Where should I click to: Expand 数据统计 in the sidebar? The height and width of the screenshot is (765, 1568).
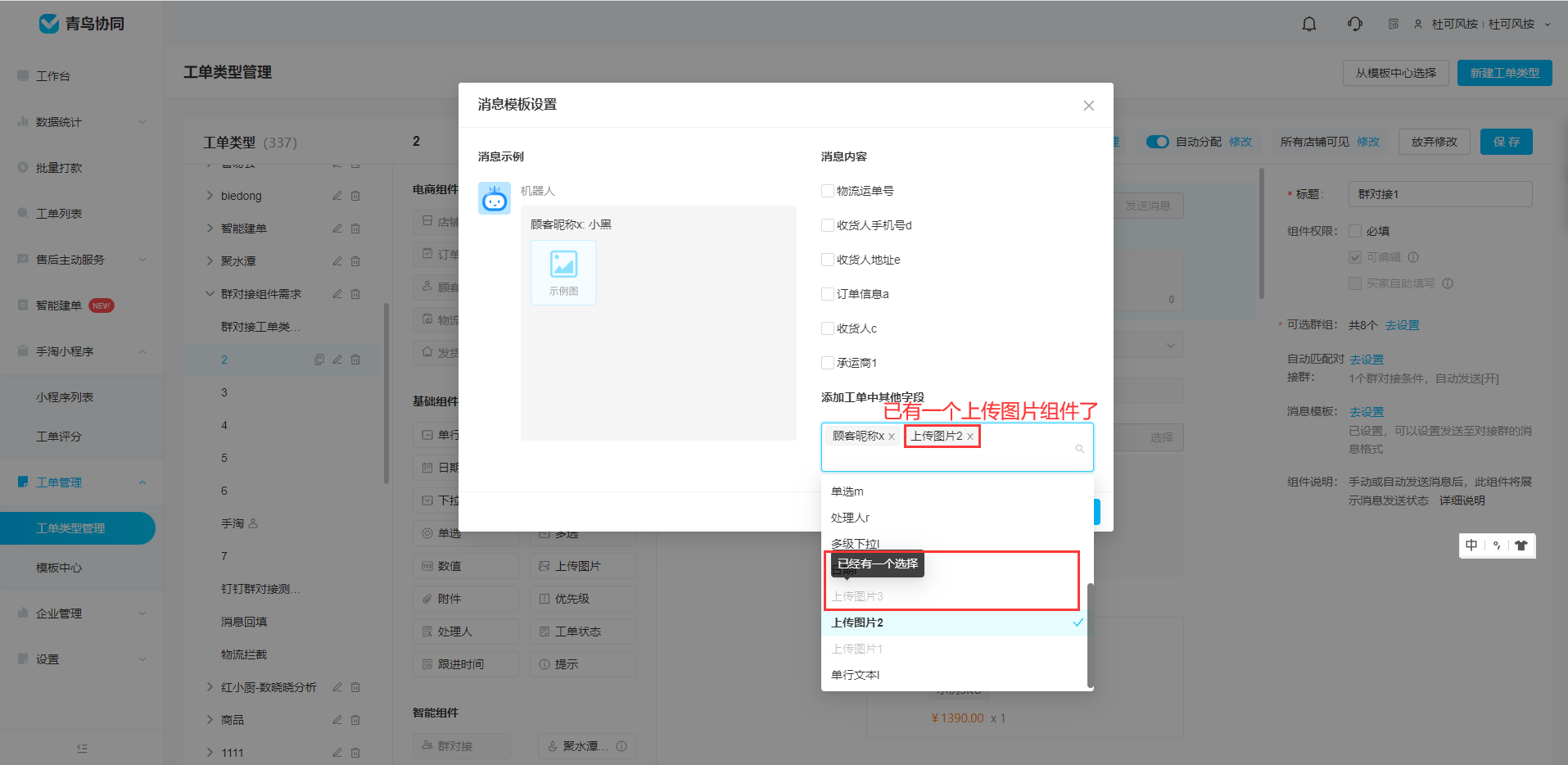(142, 122)
